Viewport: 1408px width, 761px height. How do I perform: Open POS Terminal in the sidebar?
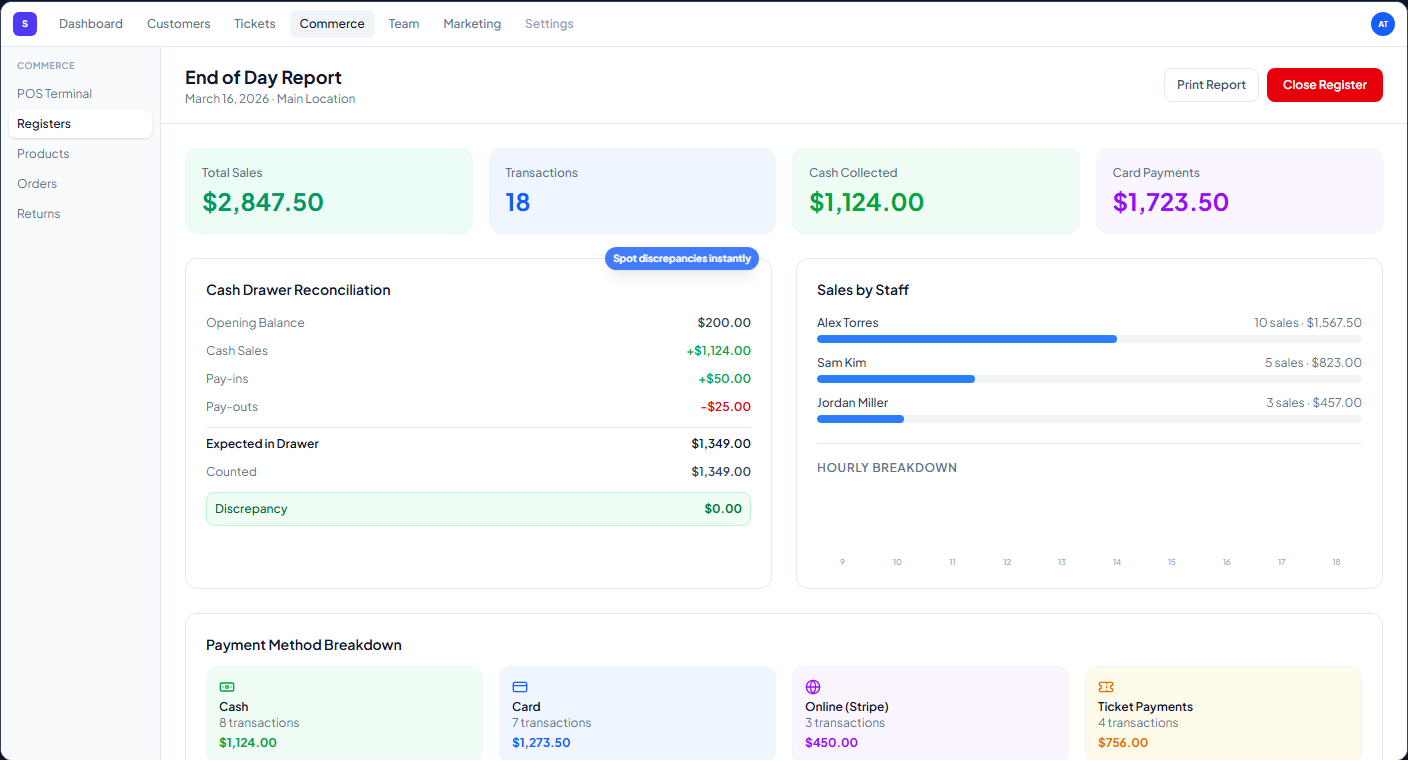80,94
